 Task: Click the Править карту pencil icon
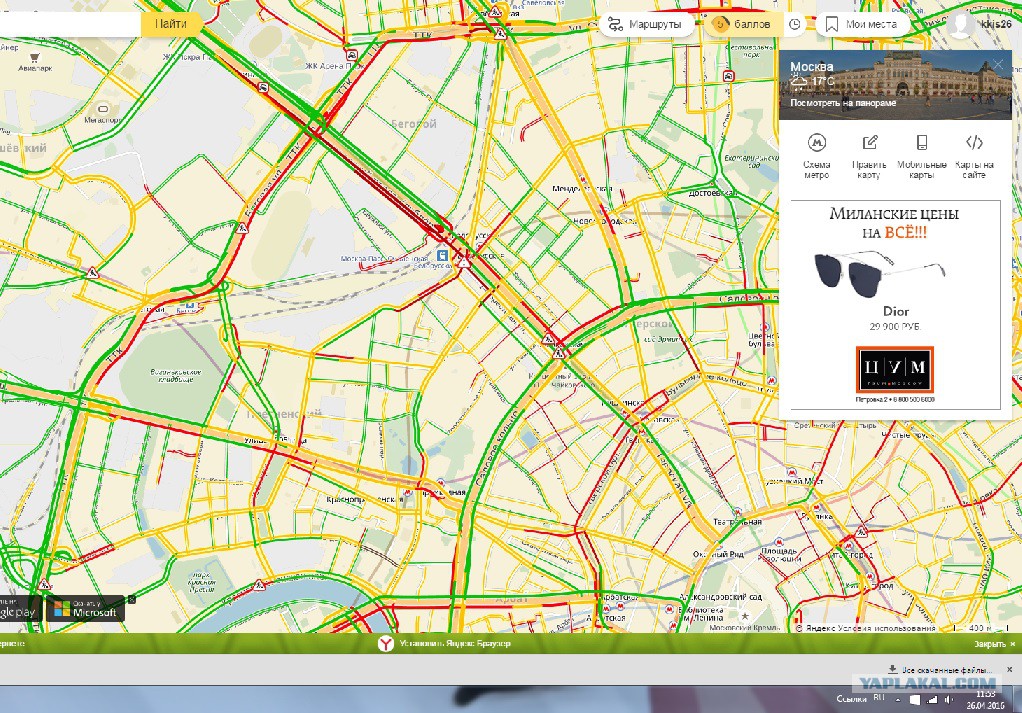pyautogui.click(x=869, y=142)
